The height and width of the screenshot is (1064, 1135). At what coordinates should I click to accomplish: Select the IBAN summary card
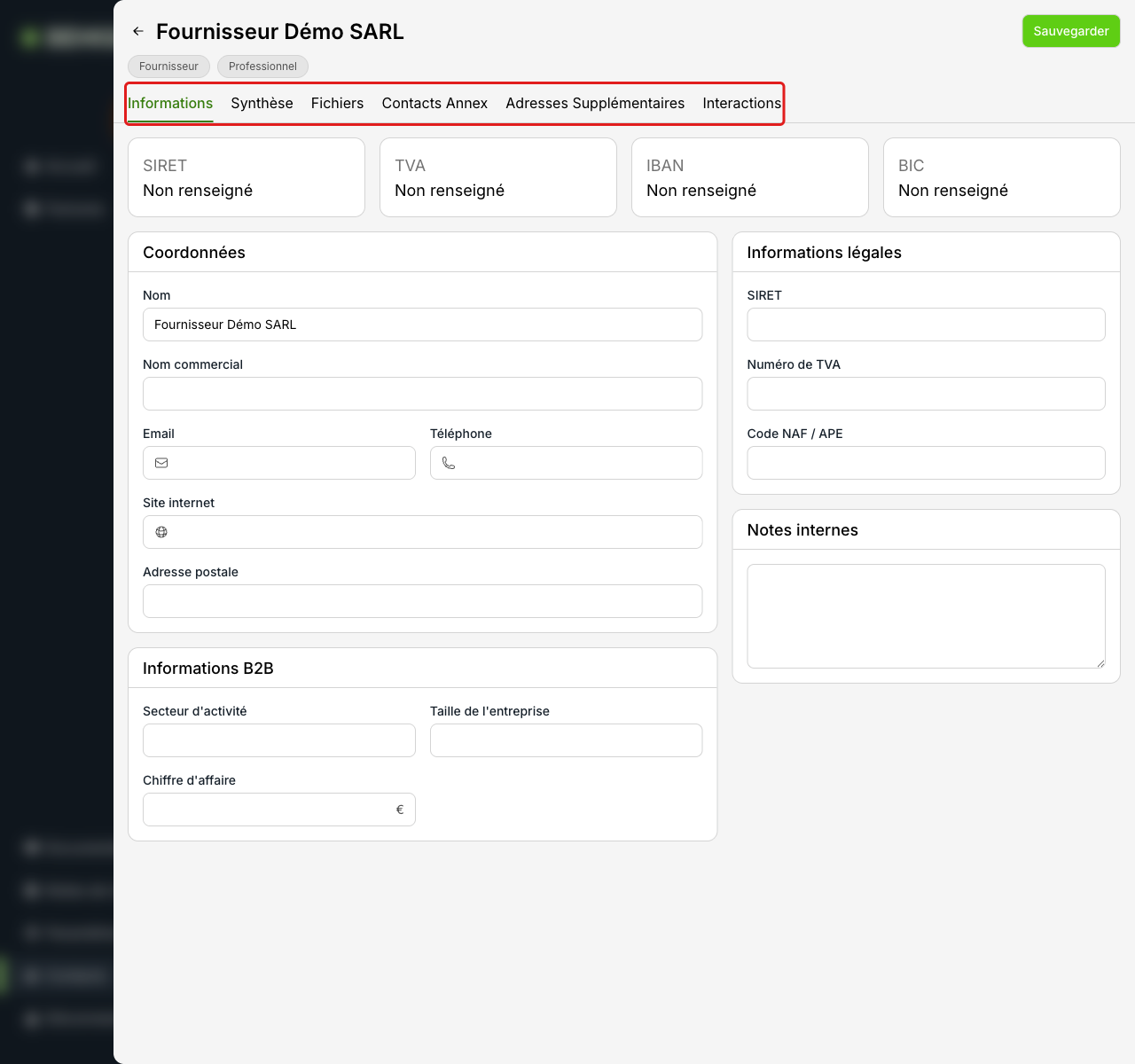pyautogui.click(x=750, y=177)
